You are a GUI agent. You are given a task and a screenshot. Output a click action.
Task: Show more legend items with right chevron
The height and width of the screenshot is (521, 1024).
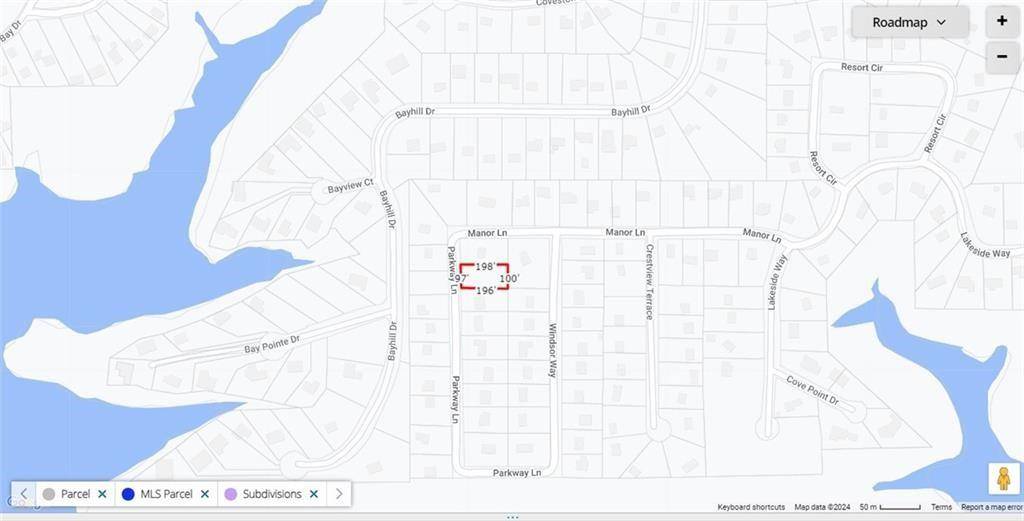tap(339, 494)
